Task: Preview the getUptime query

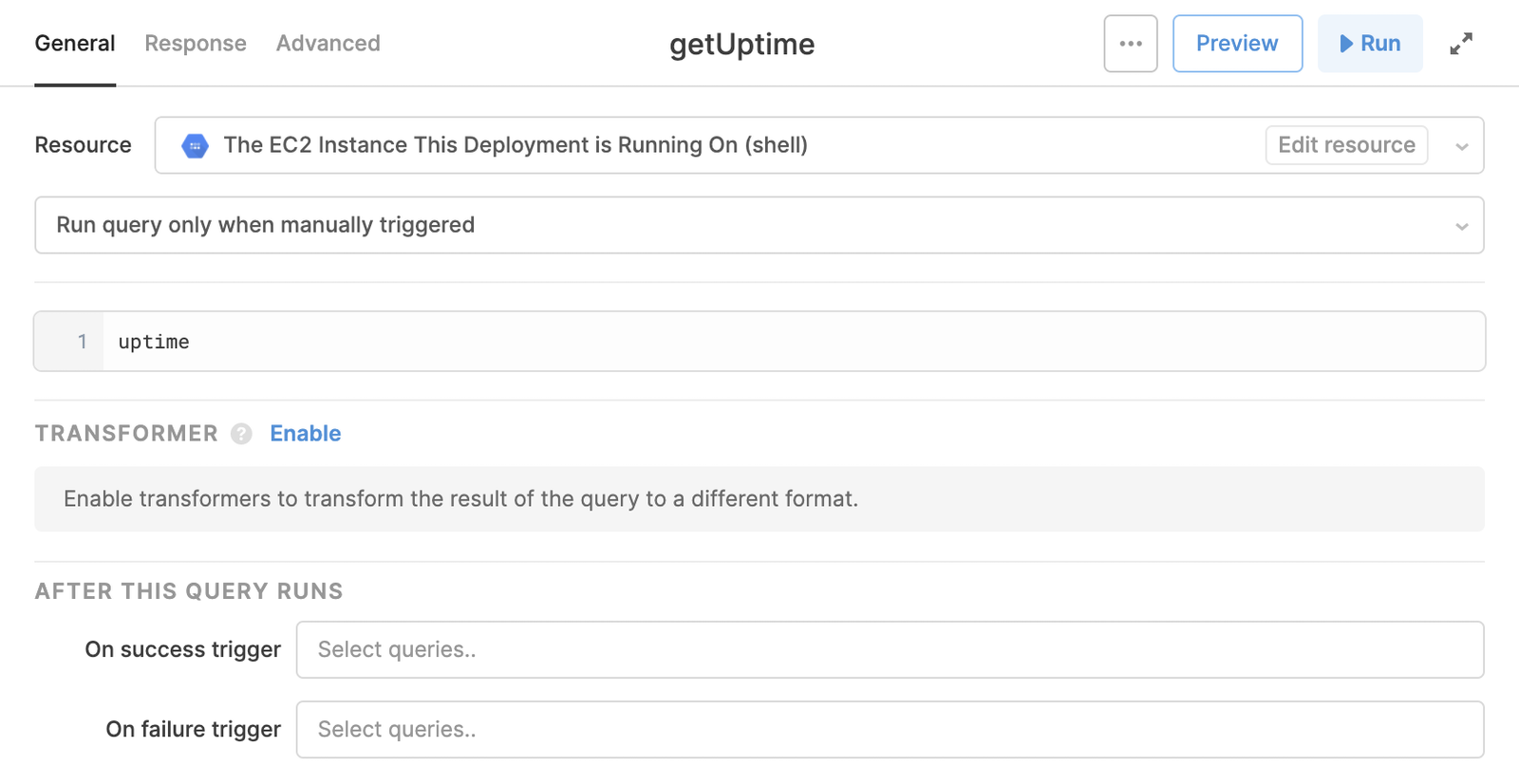Action: coord(1237,44)
